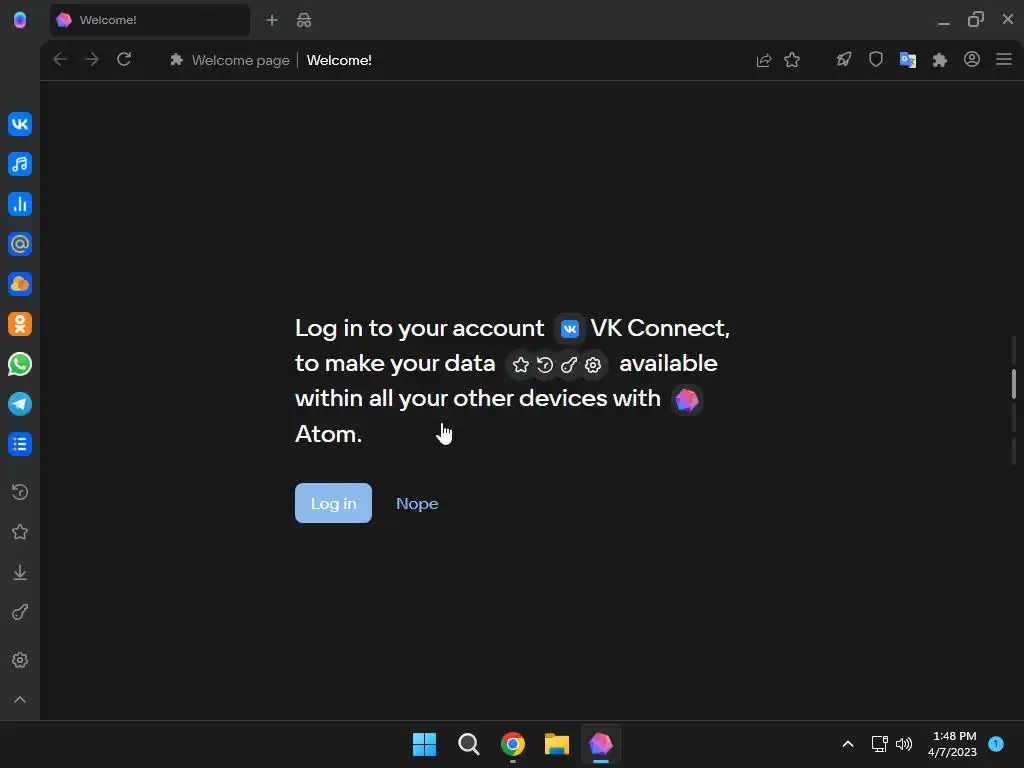The image size is (1024, 768).
Task: Open the notification badge in the tray
Action: [x=996, y=743]
